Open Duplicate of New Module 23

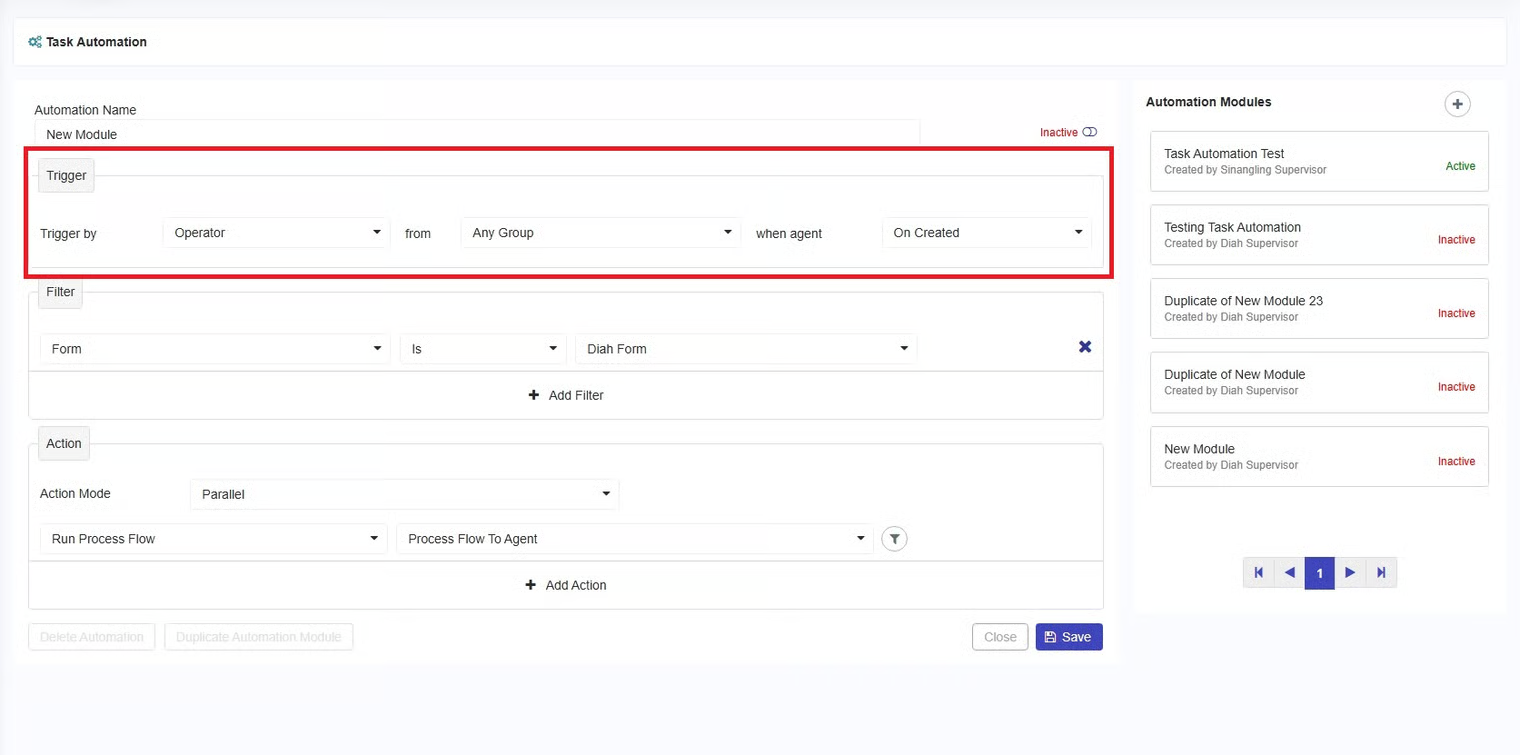1318,308
